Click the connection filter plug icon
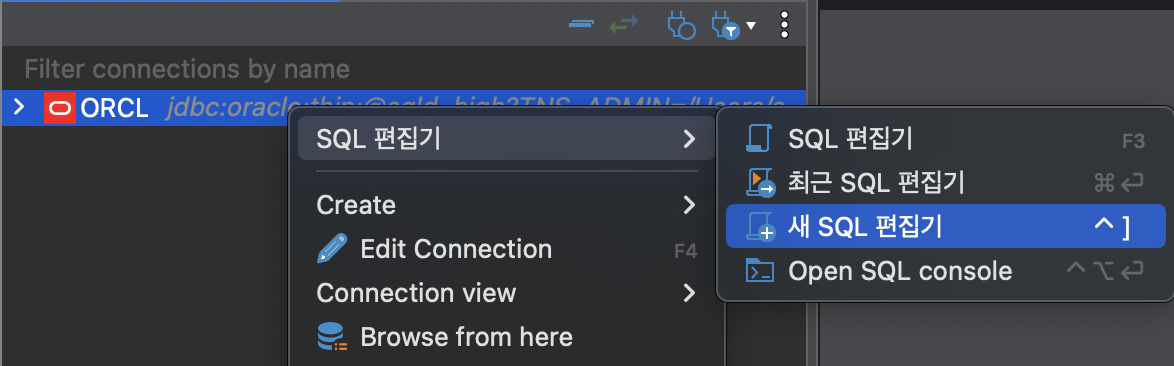This screenshot has width=1174, height=366. point(726,25)
